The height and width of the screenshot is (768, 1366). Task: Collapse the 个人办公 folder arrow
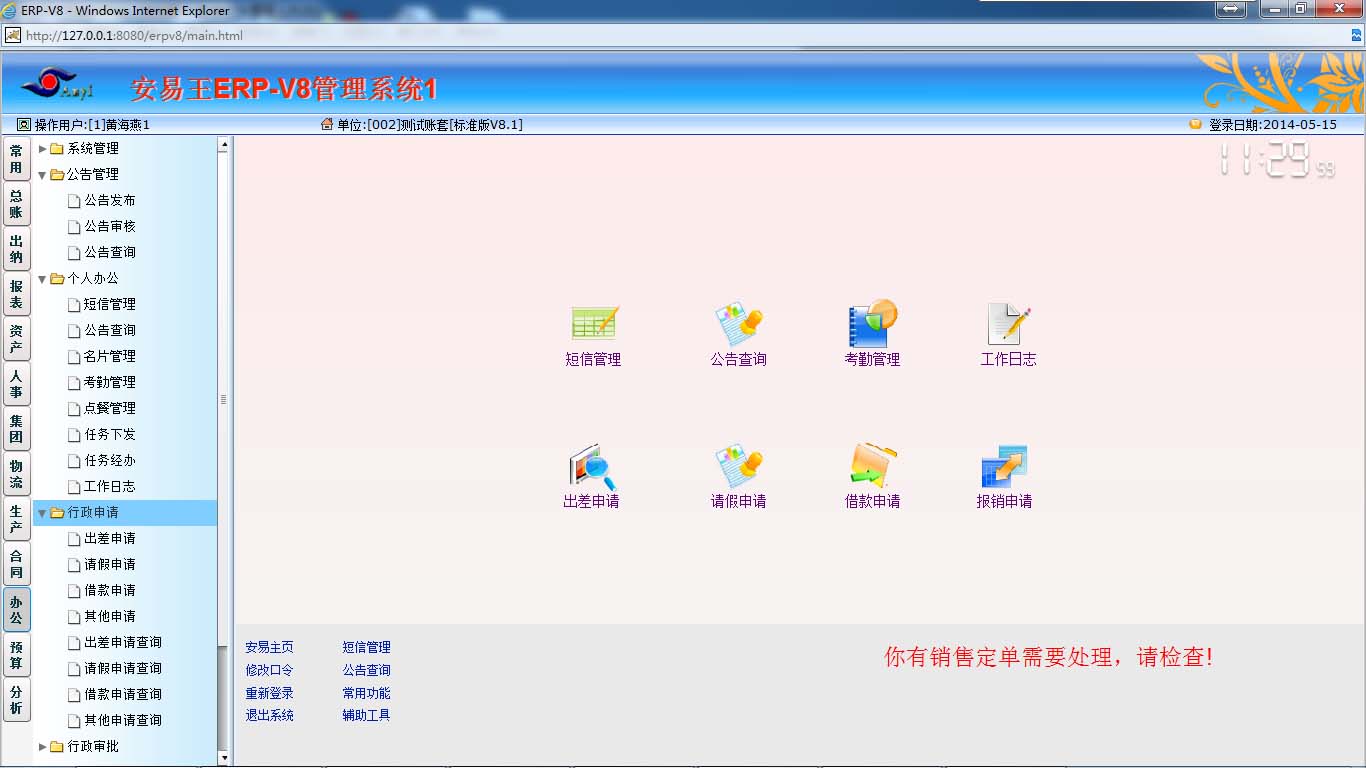tap(43, 279)
